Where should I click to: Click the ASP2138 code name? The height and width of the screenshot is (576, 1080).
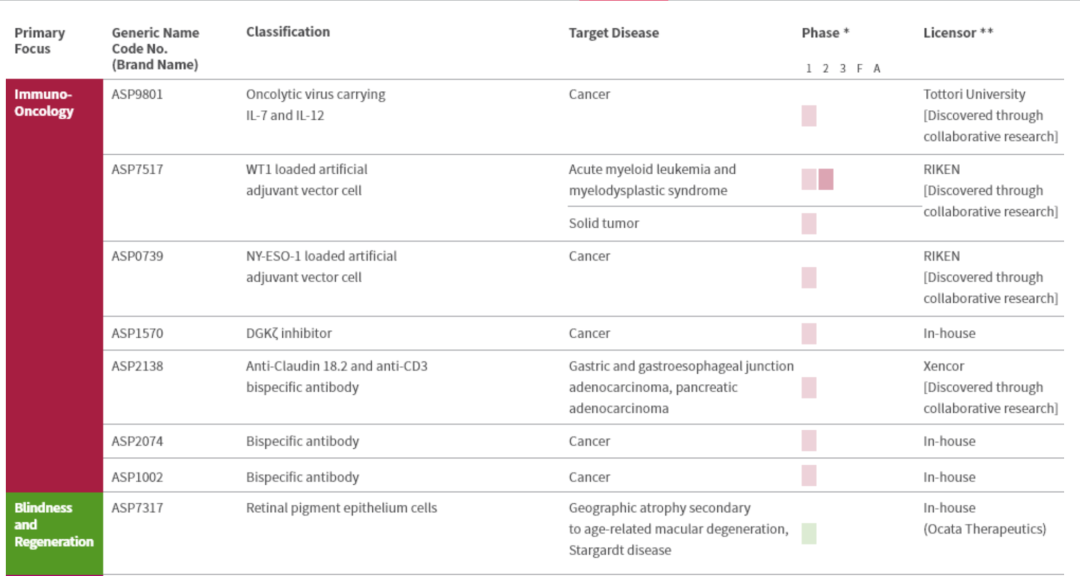(137, 367)
